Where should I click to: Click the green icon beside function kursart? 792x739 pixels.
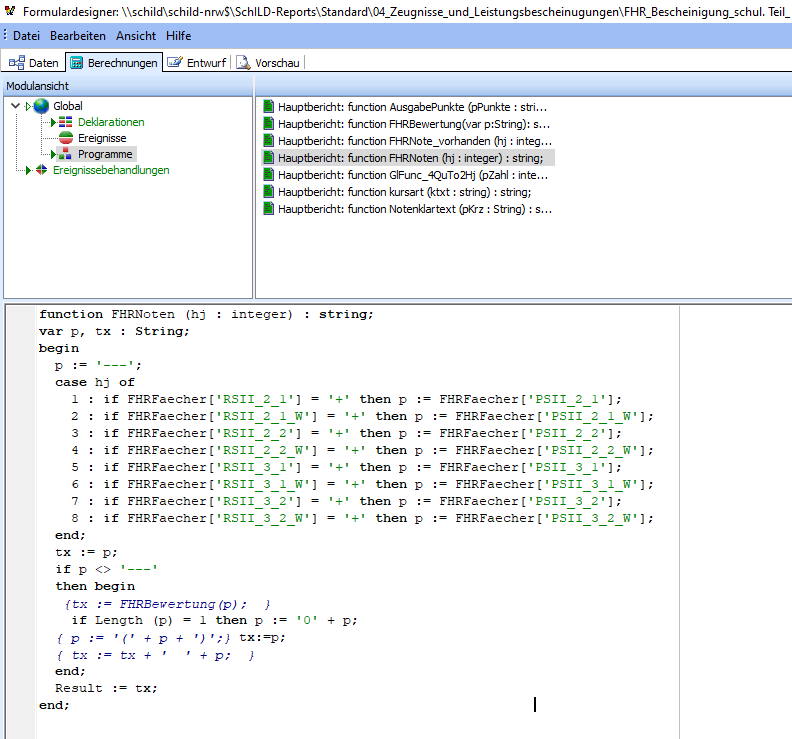(x=268, y=192)
